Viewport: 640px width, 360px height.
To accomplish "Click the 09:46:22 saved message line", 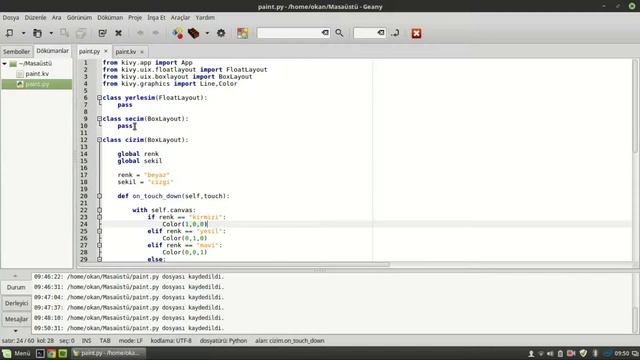I will (129, 276).
